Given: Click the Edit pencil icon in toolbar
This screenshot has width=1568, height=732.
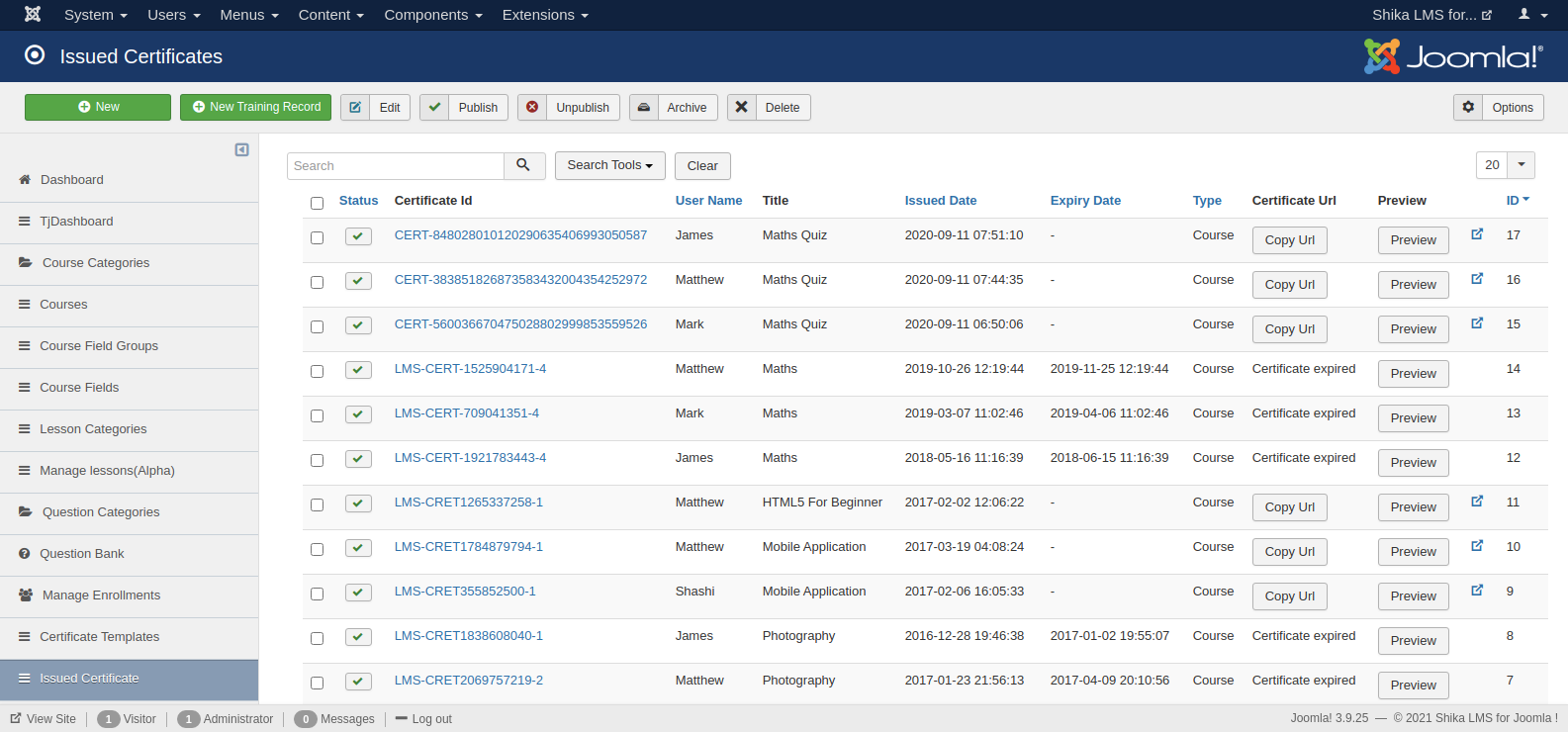Looking at the screenshot, I should point(355,107).
